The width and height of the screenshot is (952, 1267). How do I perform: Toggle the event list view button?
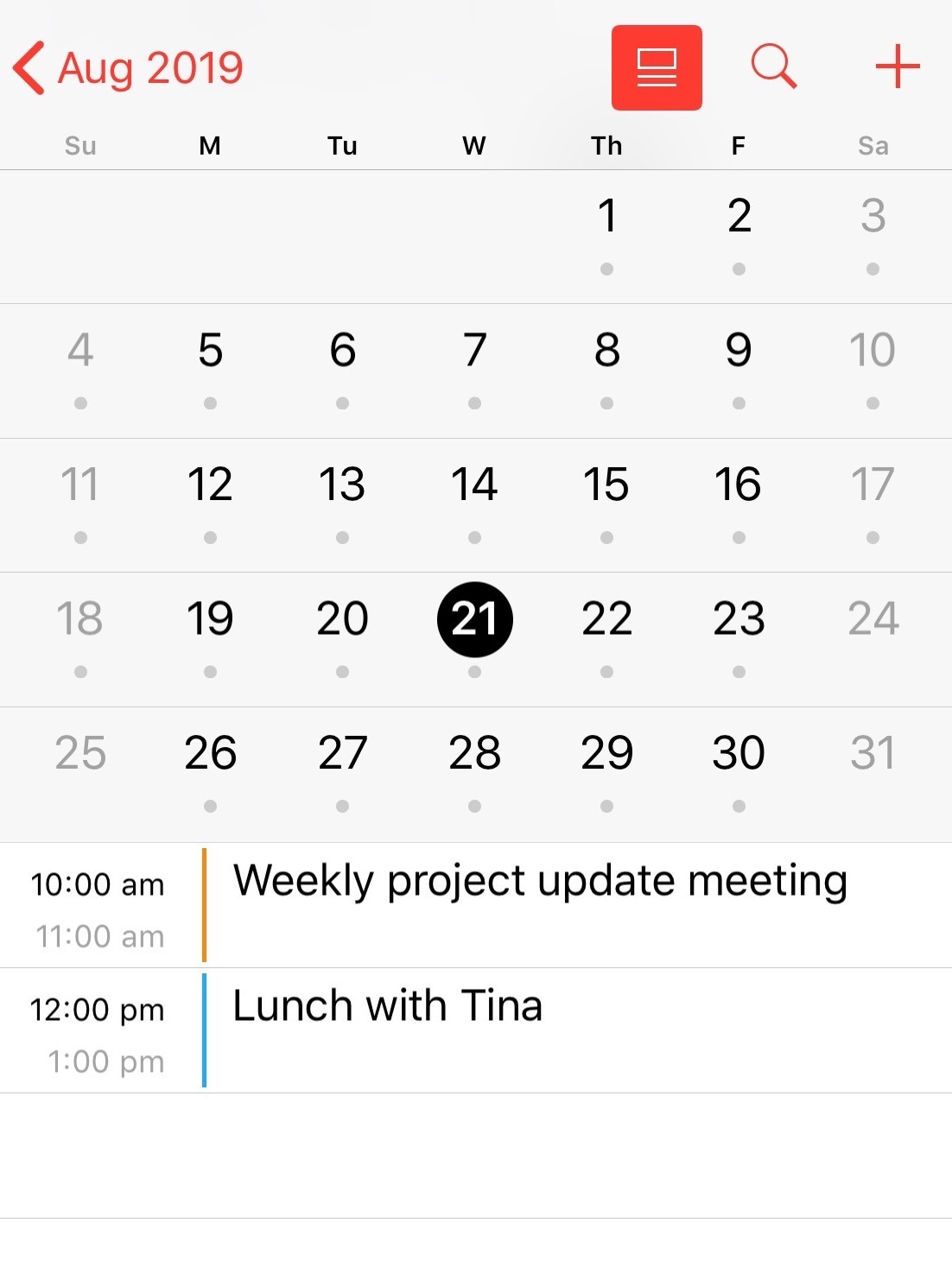(657, 67)
